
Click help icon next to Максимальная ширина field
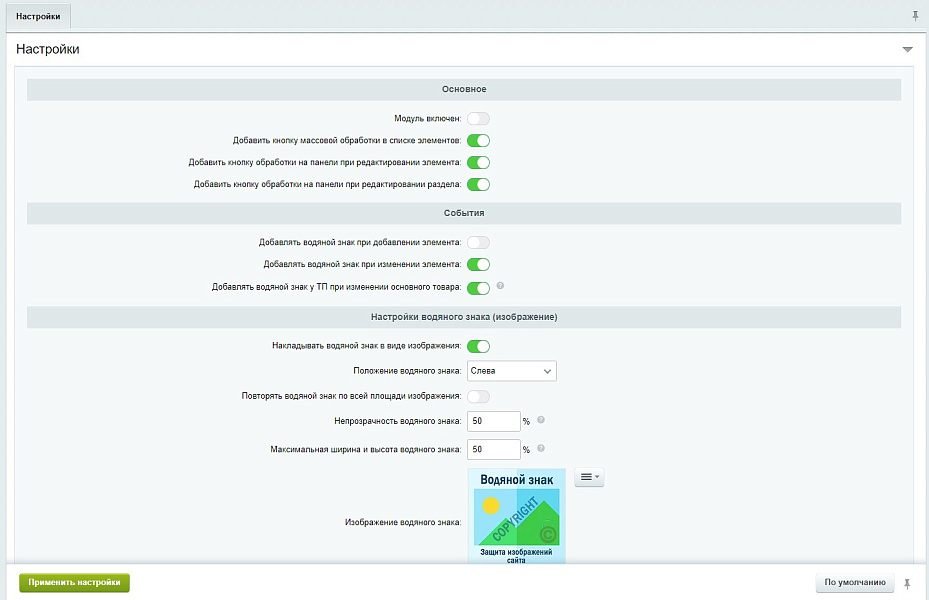(540, 449)
